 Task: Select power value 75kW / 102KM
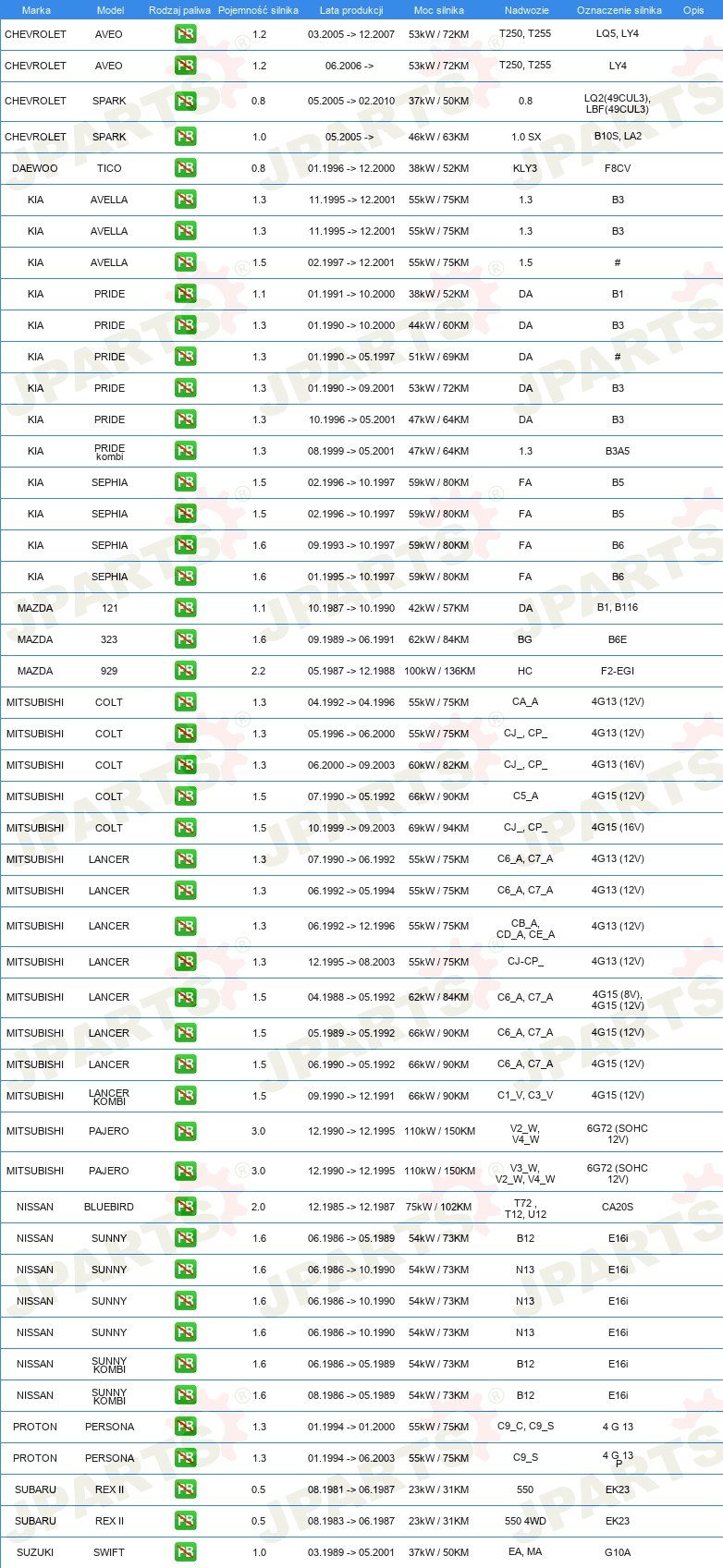click(x=439, y=1207)
